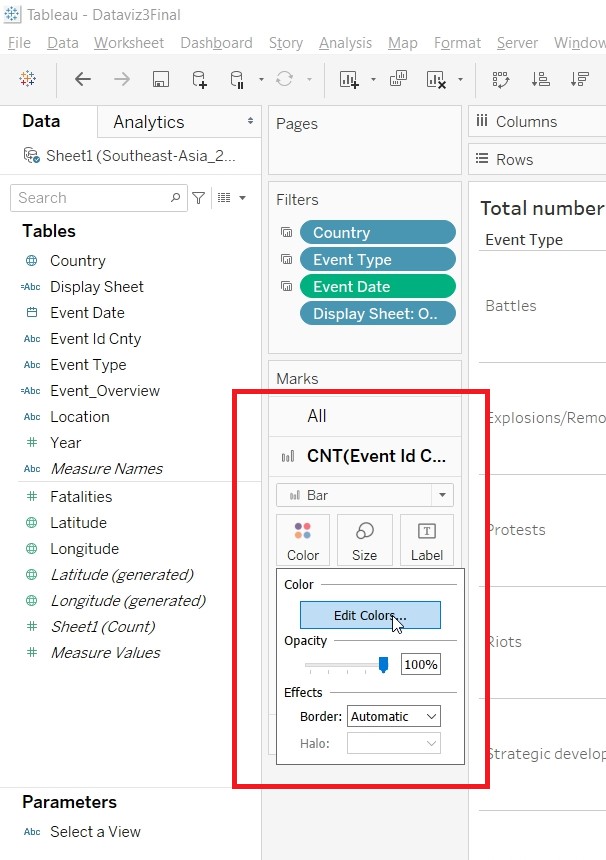Viewport: 606px width, 860px height.
Task: Click in the data pane Search field
Action: (x=95, y=198)
